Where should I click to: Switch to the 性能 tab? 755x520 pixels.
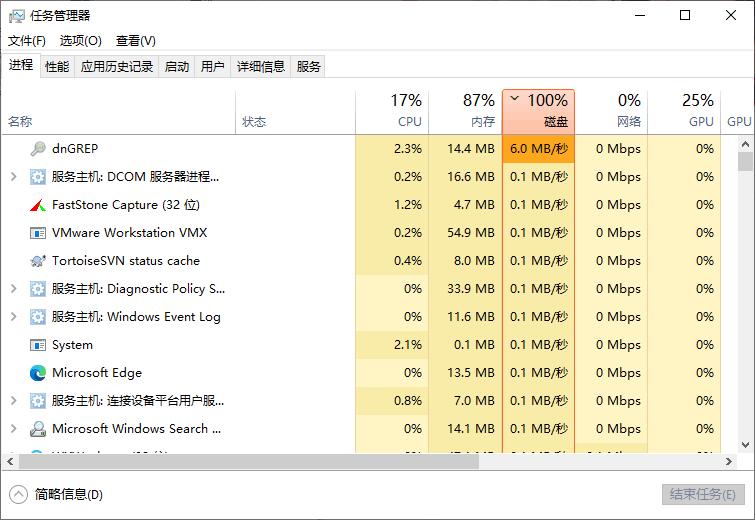pos(57,66)
